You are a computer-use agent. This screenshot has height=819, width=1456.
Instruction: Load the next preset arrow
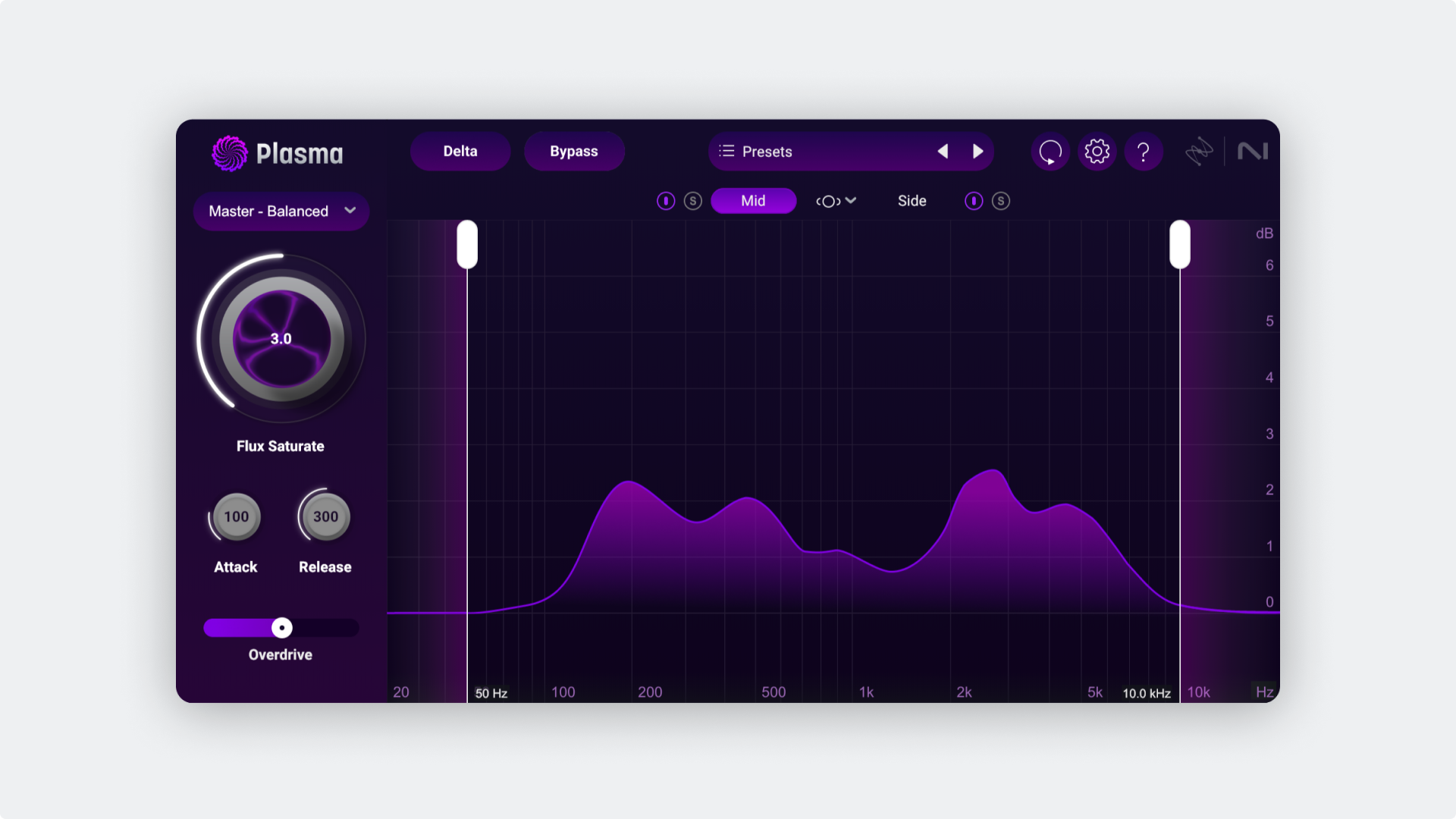(978, 152)
